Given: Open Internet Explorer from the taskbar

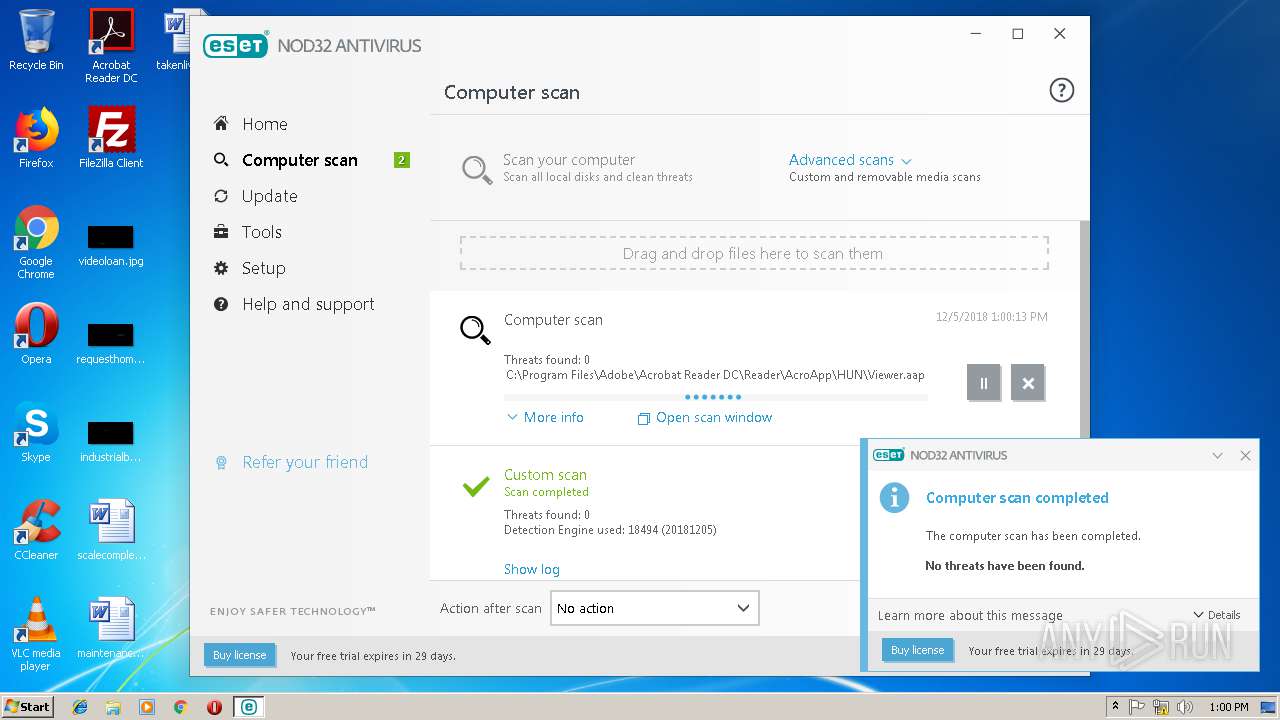Looking at the screenshot, I should [x=80, y=707].
